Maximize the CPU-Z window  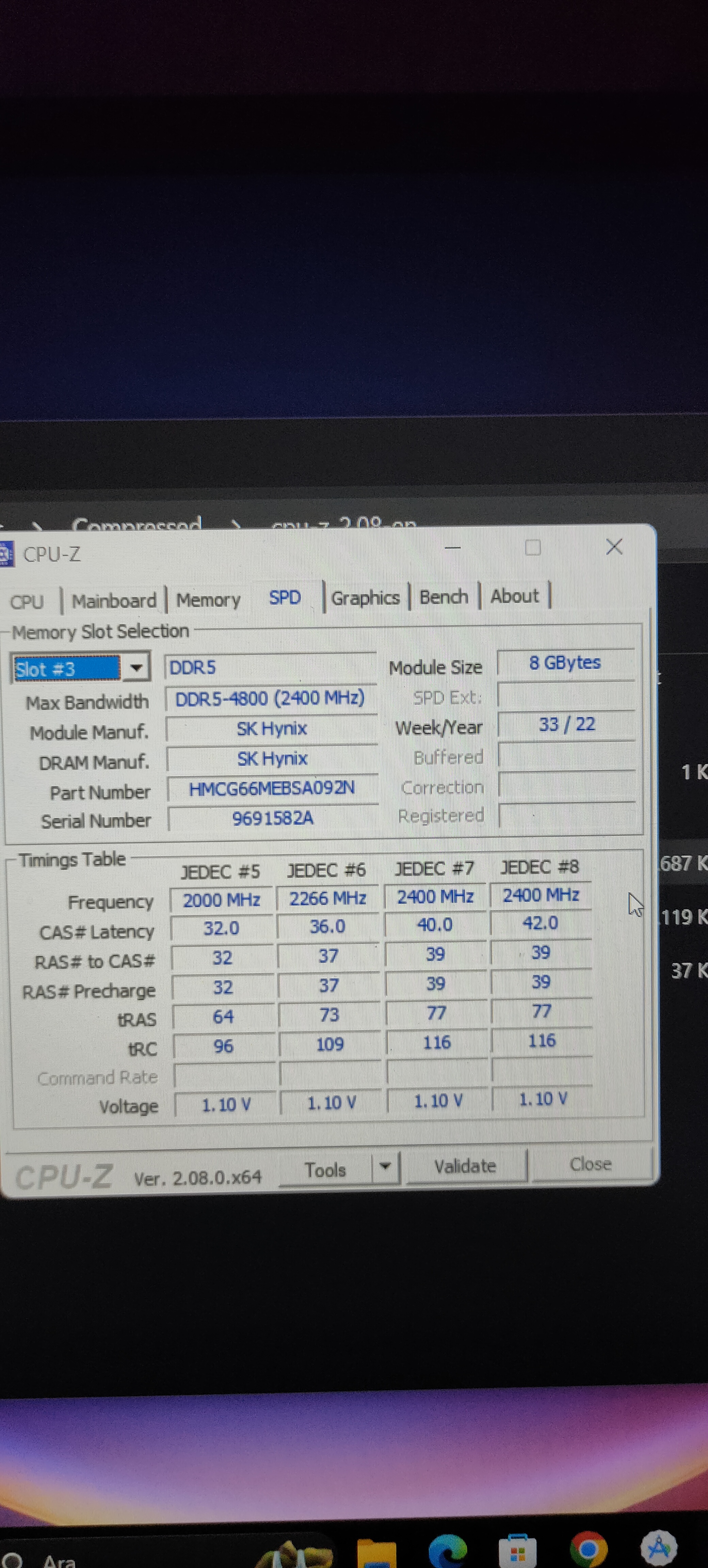click(533, 548)
